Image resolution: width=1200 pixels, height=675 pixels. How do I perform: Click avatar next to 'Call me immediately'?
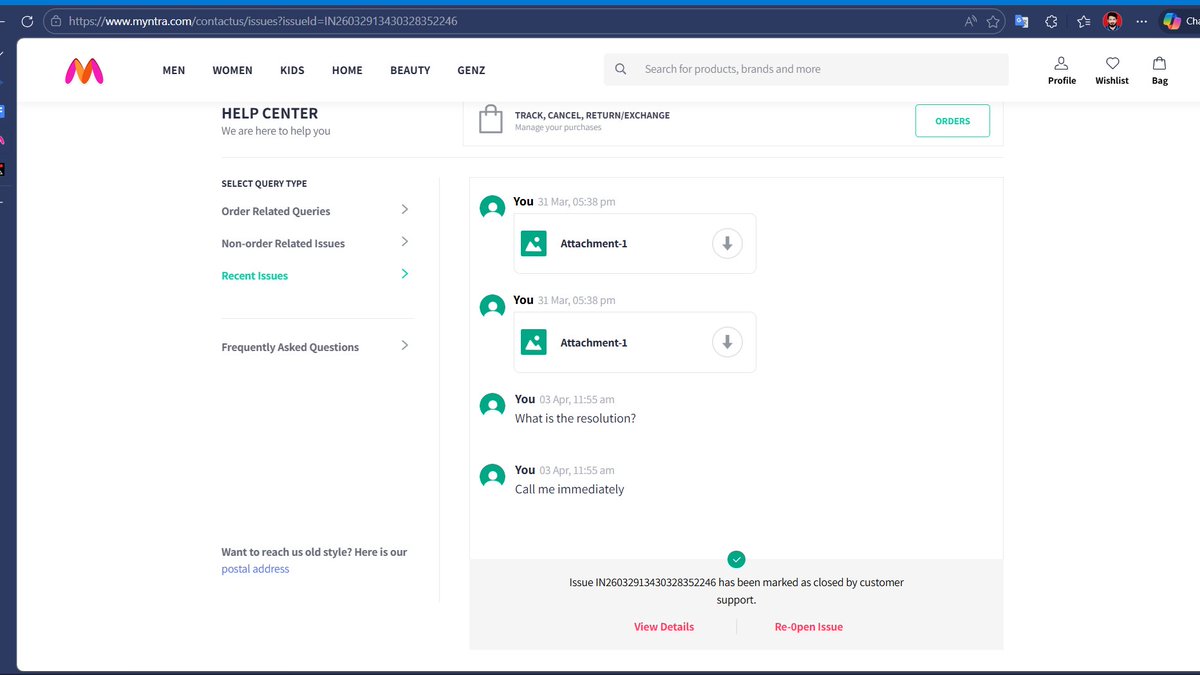[x=492, y=477]
